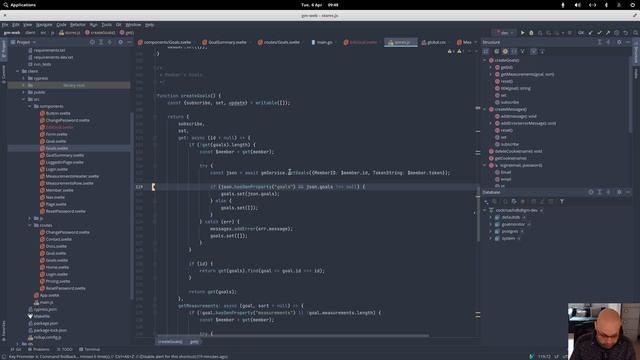
Task: Expand the public folder in project tree
Action: click(x=23, y=92)
